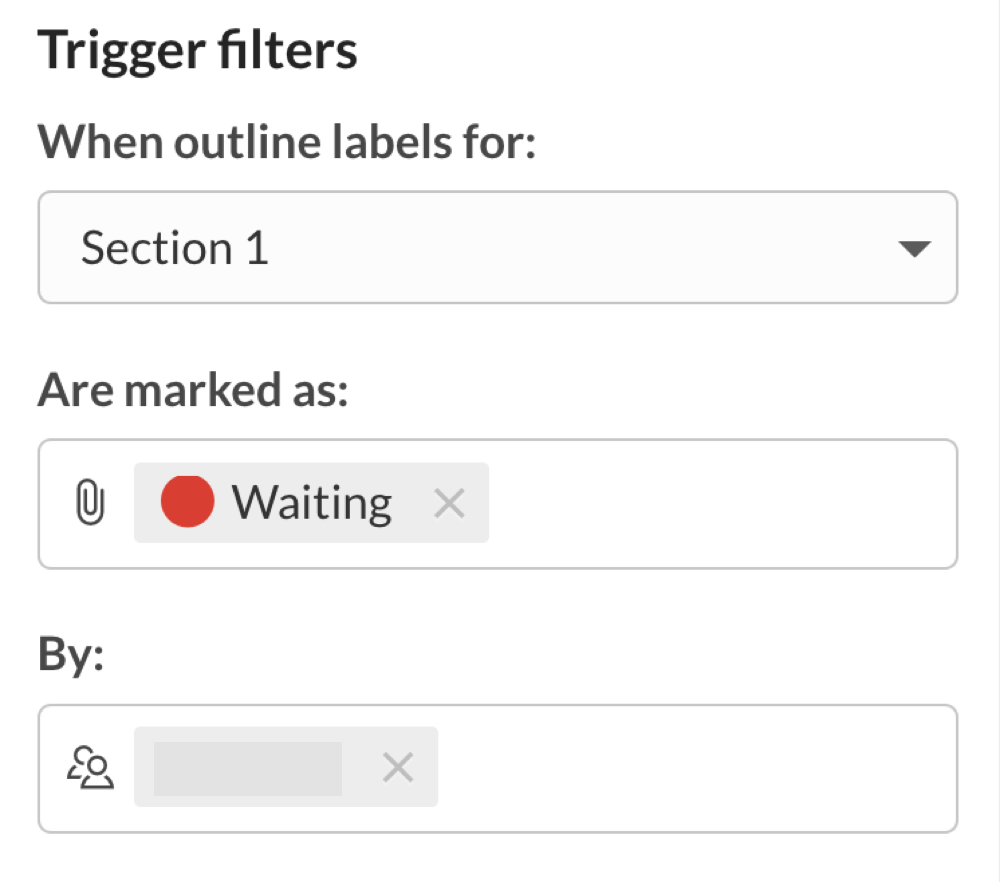Dismiss the user chip in the By field

click(398, 766)
